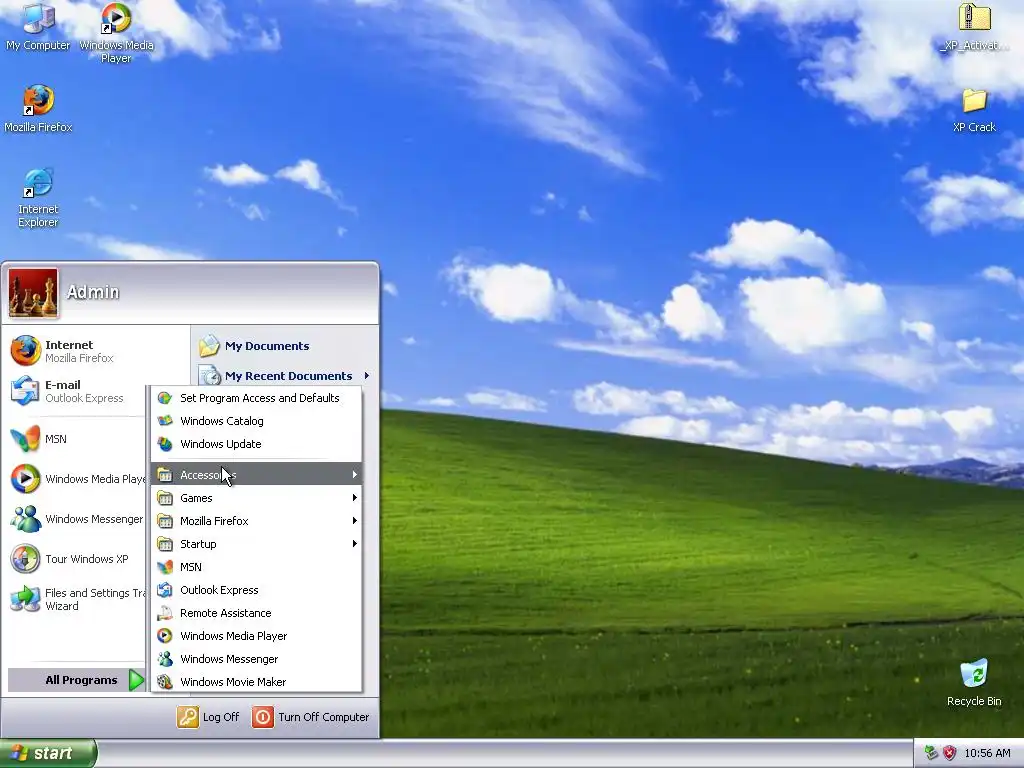1024x768 pixels.
Task: Start Tour Windows XP
Action: point(76,559)
